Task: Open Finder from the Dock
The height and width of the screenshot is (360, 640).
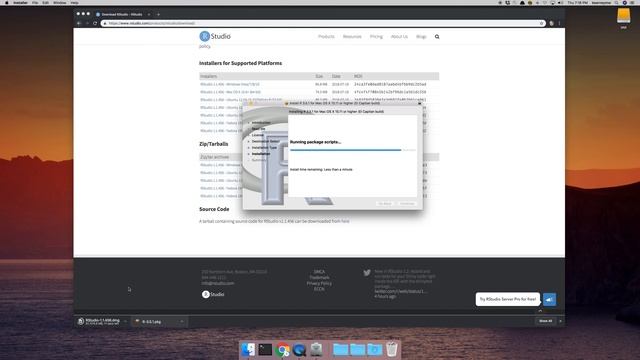Action: click(x=248, y=350)
